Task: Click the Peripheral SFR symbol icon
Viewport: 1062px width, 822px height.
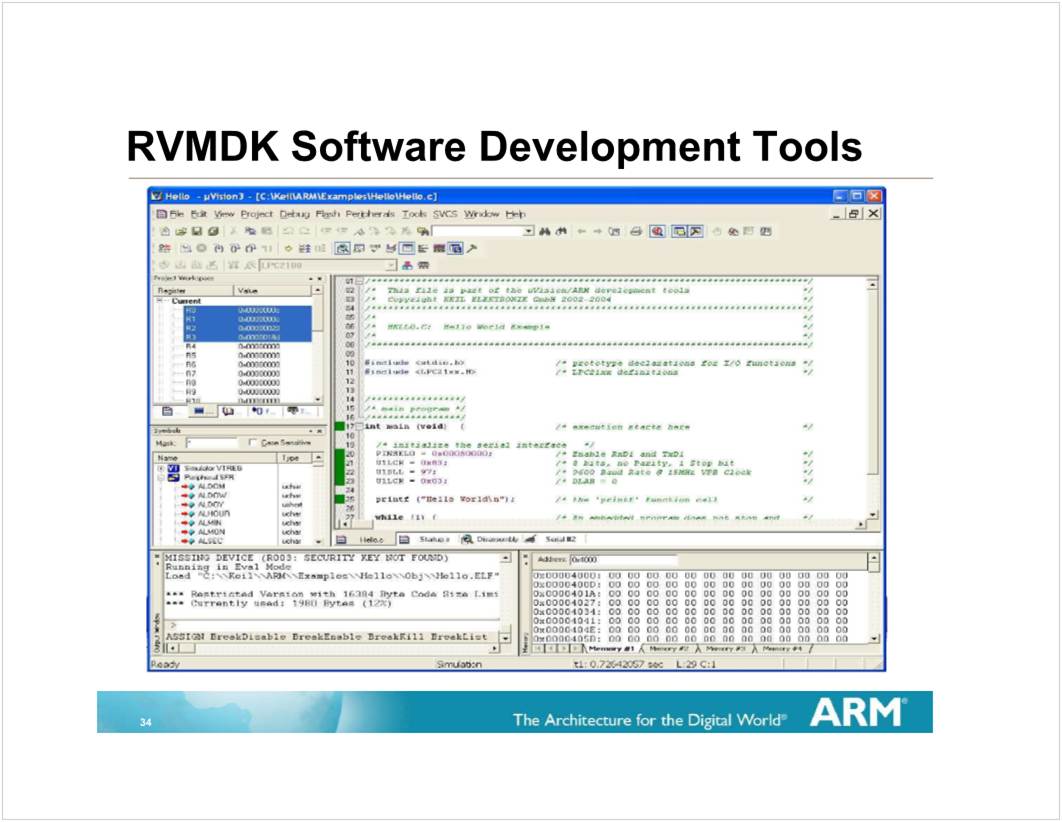Action: [173, 478]
